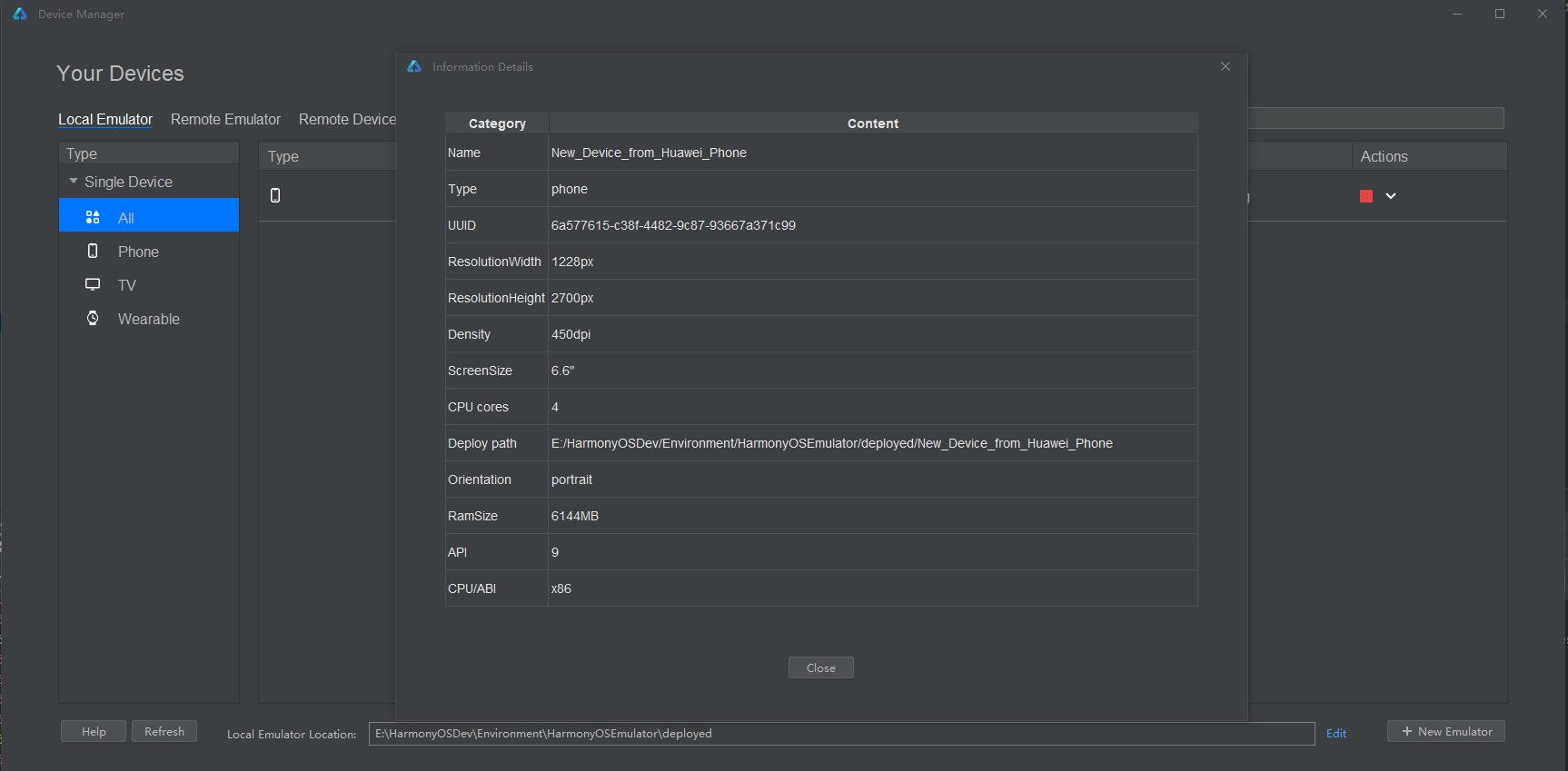Collapse the Single Device tree node
Viewport: 1568px width, 771px height.
pos(74,182)
